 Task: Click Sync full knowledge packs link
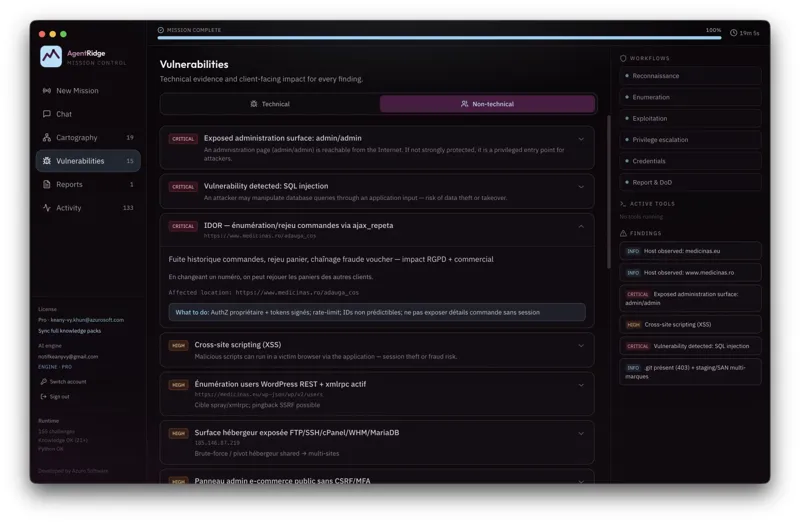tap(69, 331)
